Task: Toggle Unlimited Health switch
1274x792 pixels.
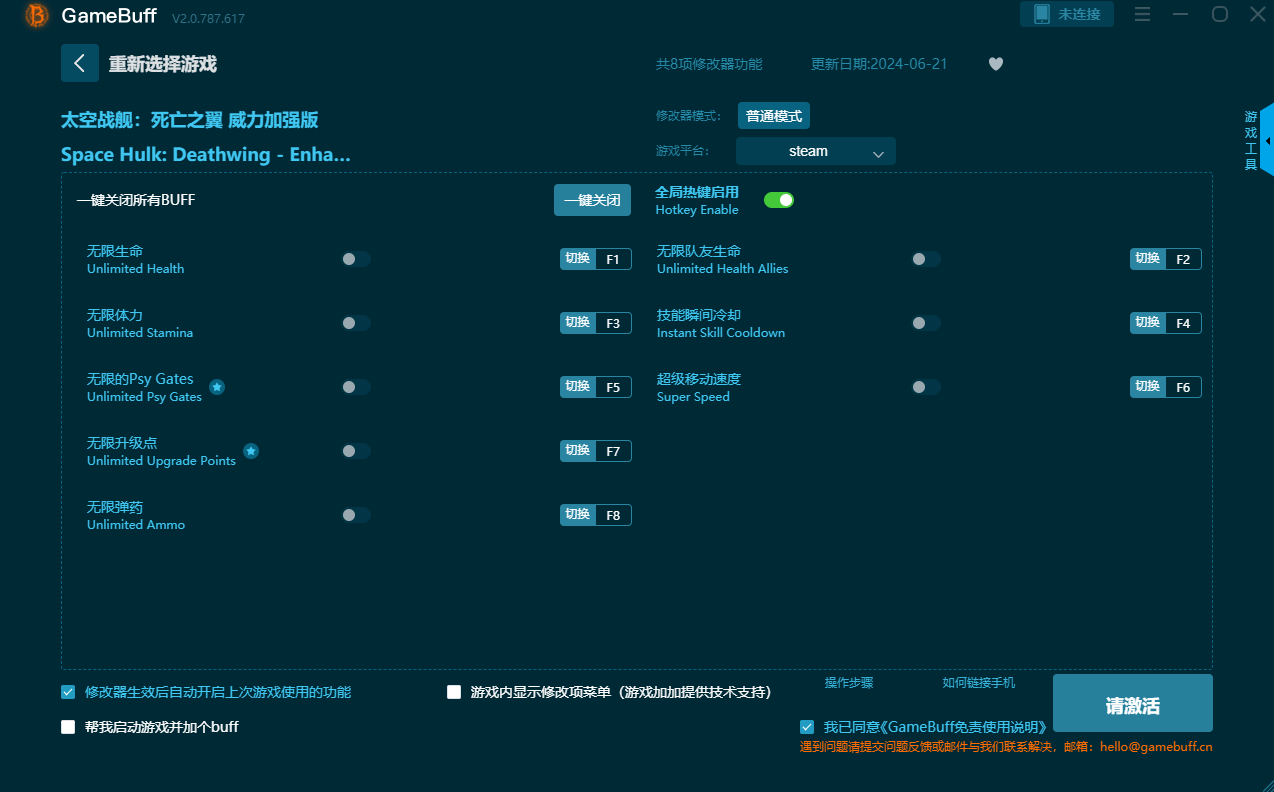Action: coord(356,259)
